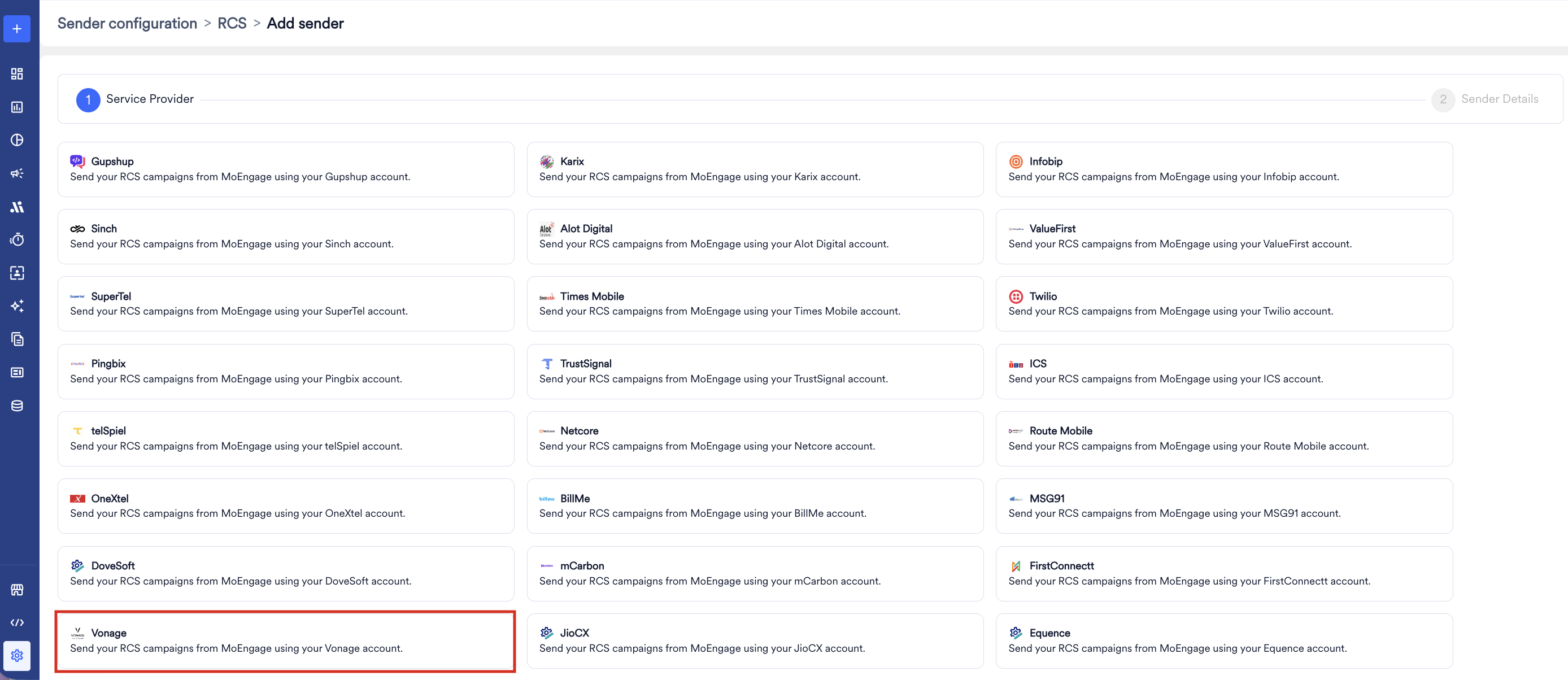Screen dimensions: 1568x680
Task: Click the Infobip logo icon
Action: 1016,162
